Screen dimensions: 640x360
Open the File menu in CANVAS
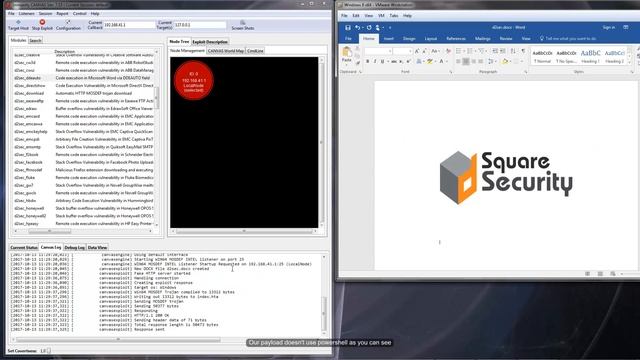[x=11, y=13]
